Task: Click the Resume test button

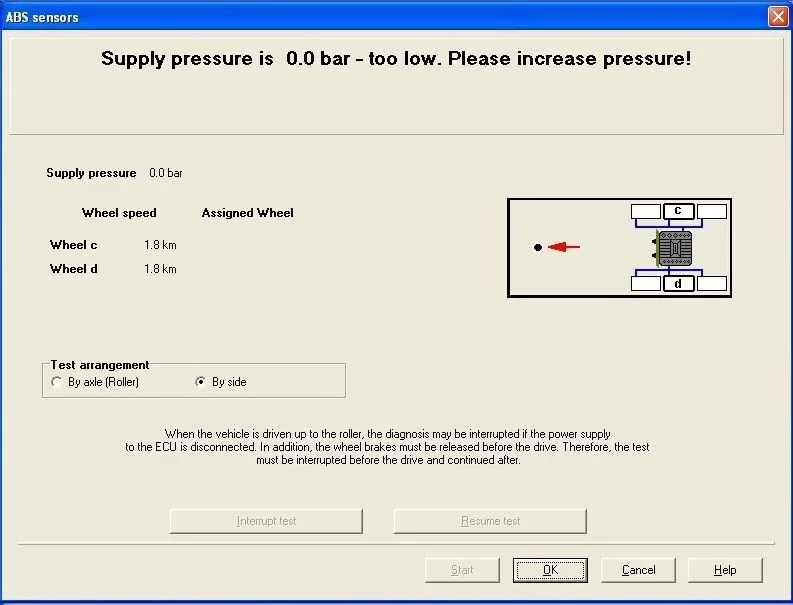Action: click(x=490, y=521)
